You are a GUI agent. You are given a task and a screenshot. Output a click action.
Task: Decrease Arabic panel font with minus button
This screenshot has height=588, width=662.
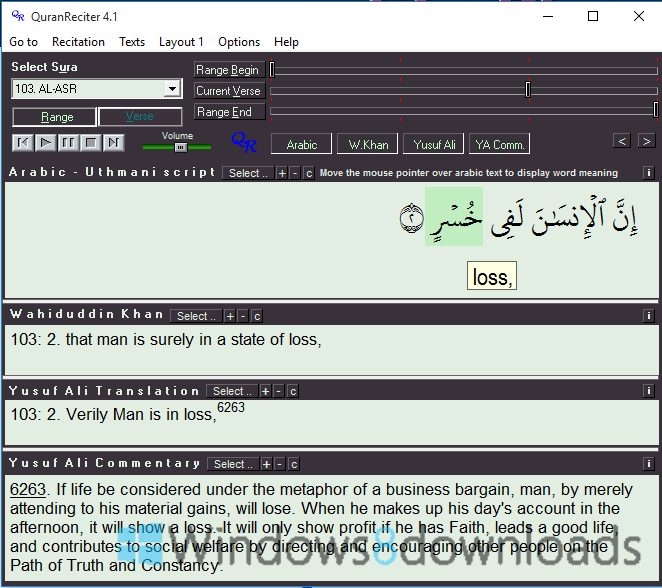295,173
